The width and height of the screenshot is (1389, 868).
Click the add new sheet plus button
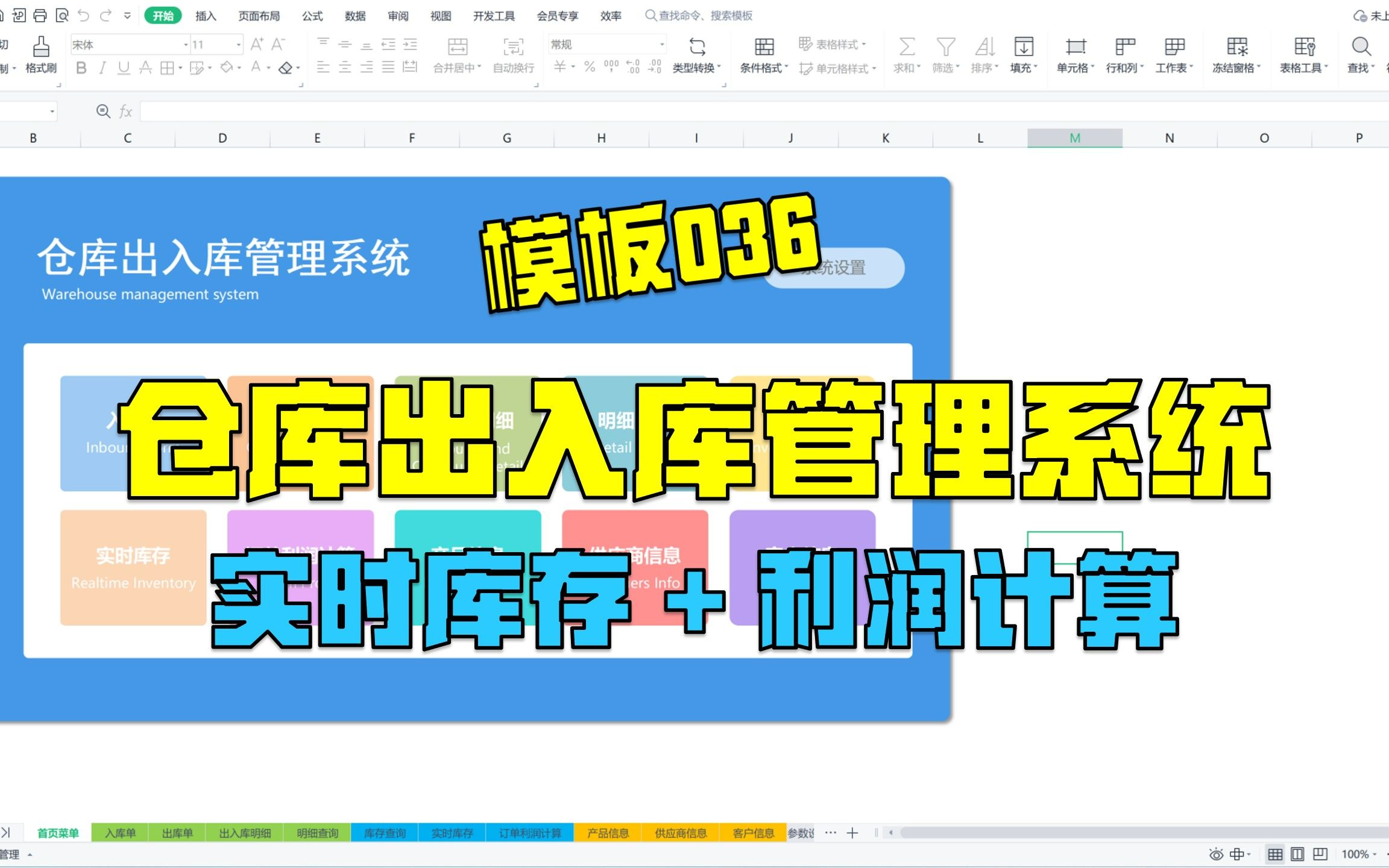tap(852, 833)
